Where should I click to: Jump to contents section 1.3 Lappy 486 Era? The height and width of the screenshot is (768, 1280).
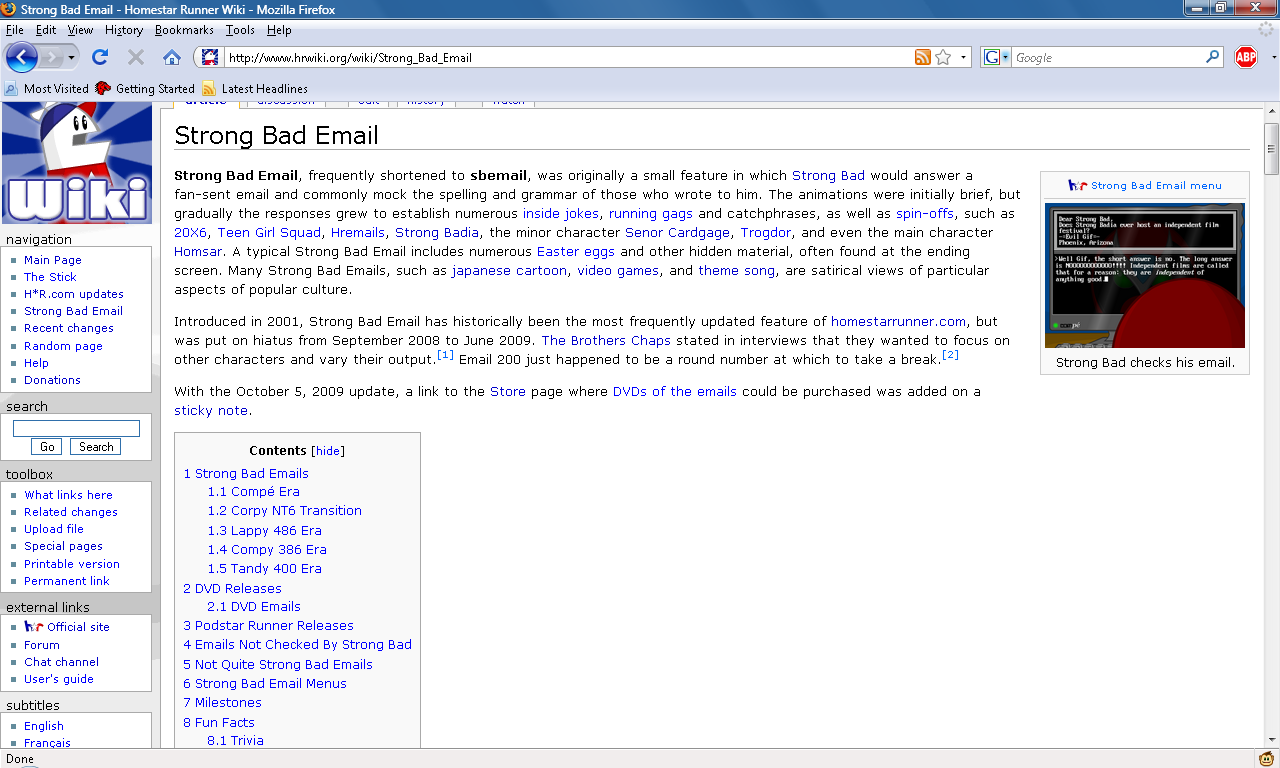click(x=265, y=530)
